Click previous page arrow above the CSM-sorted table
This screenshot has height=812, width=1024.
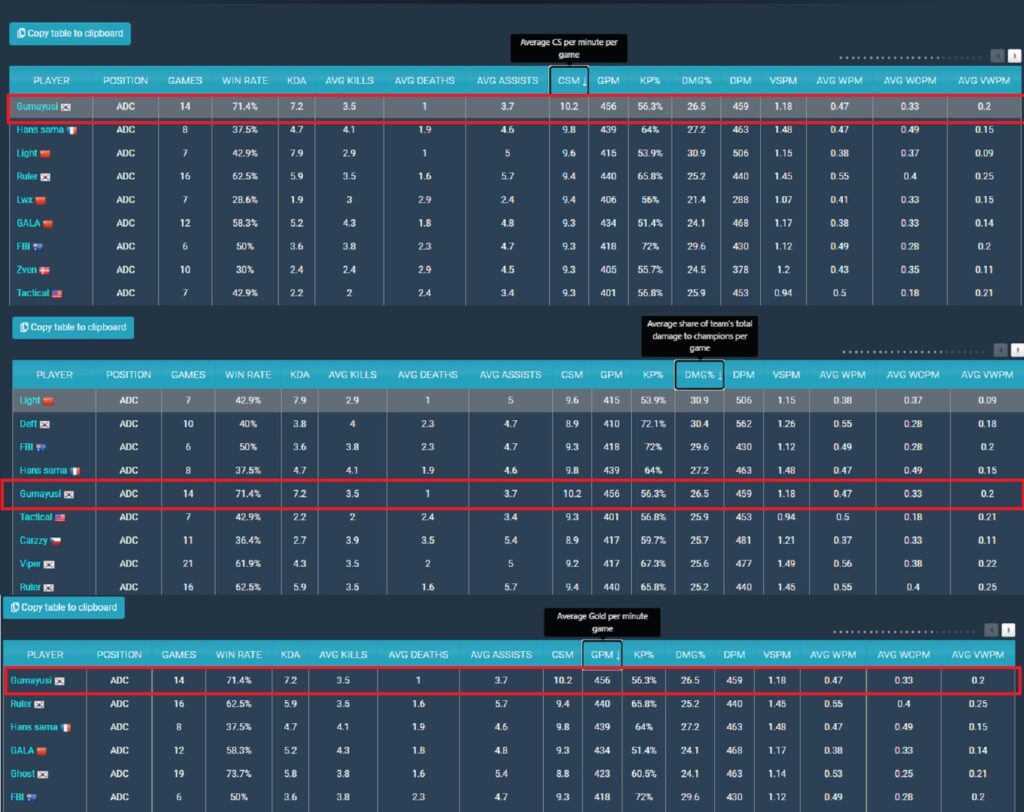[996, 56]
